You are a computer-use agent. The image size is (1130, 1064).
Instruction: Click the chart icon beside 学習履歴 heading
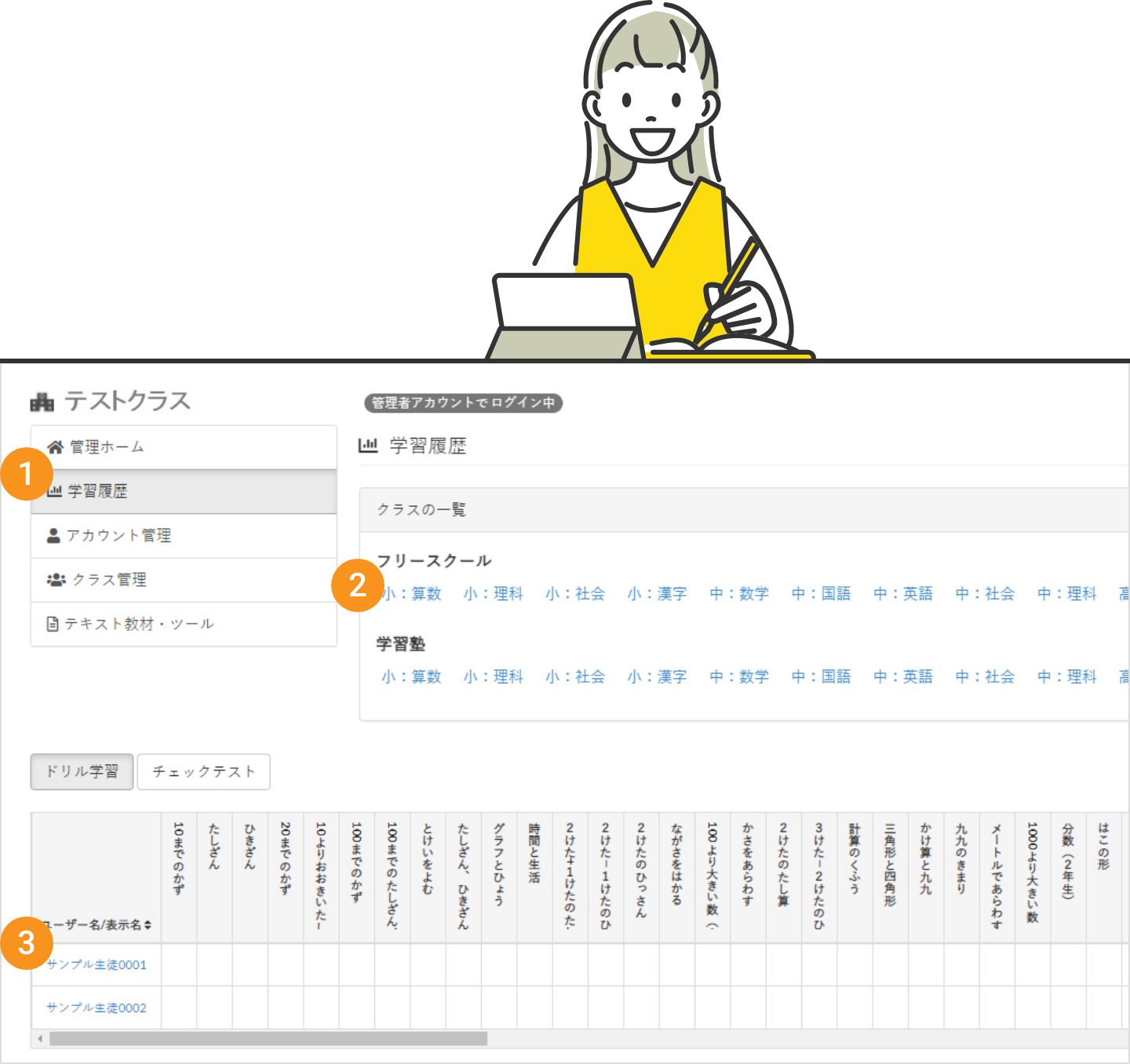pyautogui.click(x=368, y=446)
